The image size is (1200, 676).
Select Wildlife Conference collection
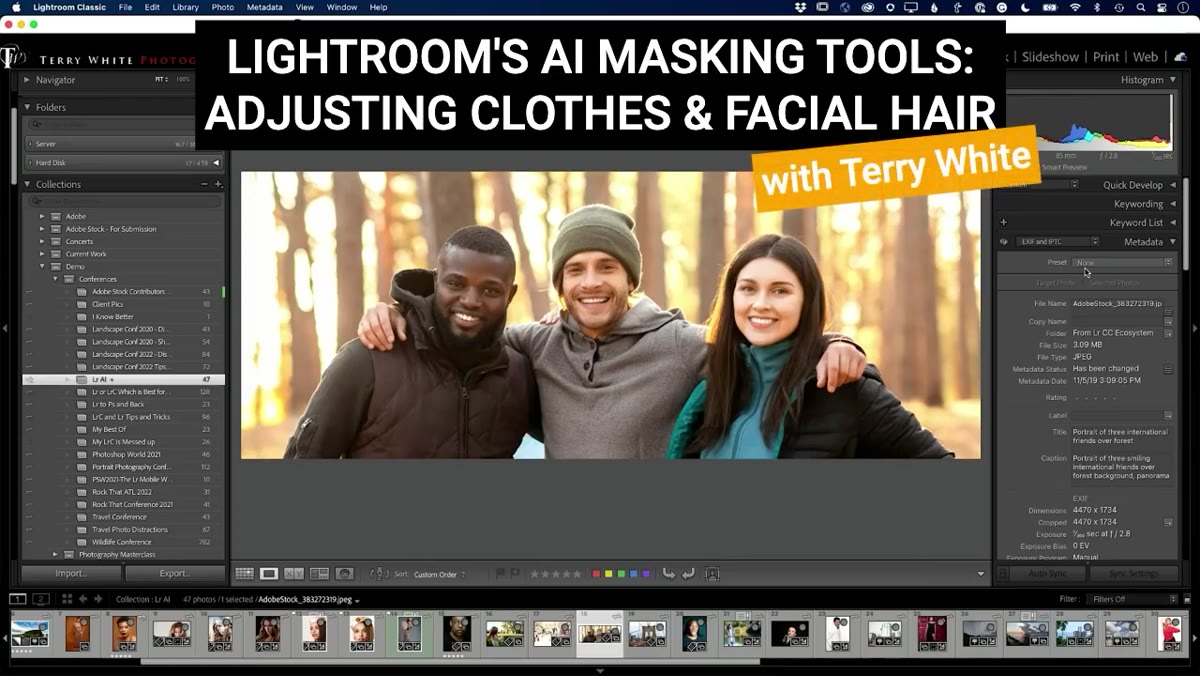(x=124, y=542)
